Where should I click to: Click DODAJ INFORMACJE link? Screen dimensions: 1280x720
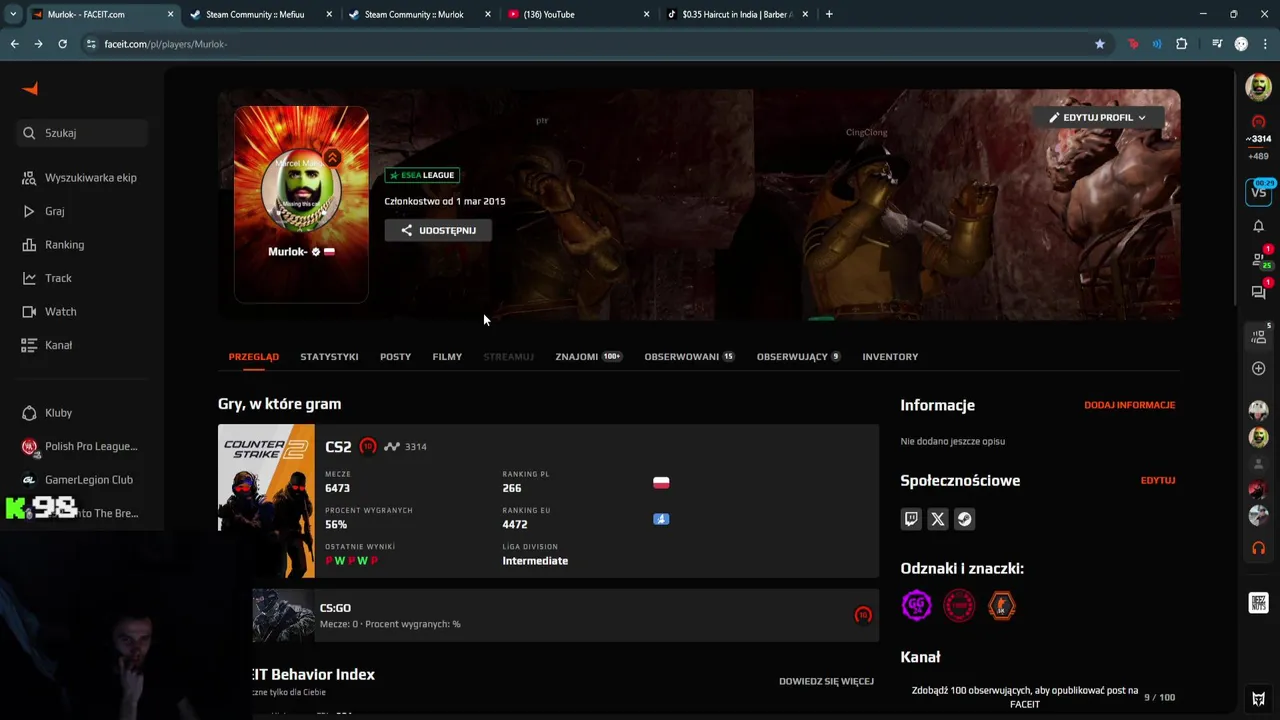click(x=1129, y=405)
